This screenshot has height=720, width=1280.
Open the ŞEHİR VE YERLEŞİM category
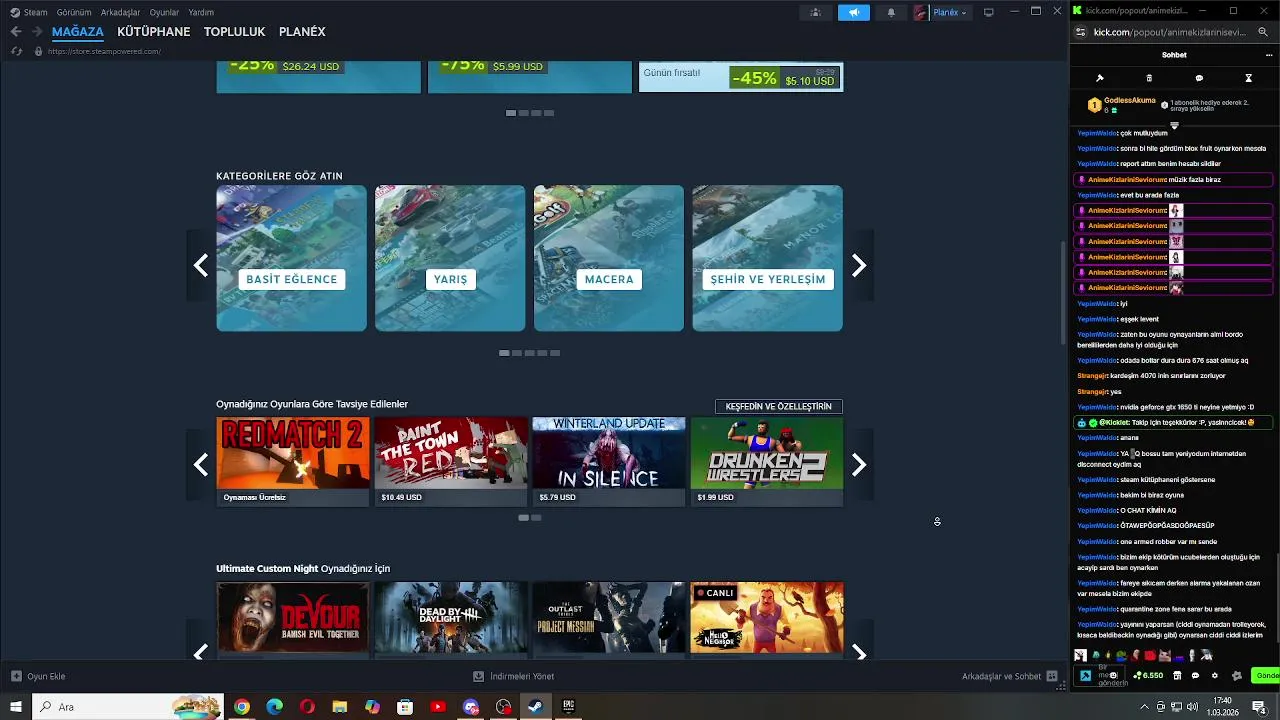[x=767, y=258]
